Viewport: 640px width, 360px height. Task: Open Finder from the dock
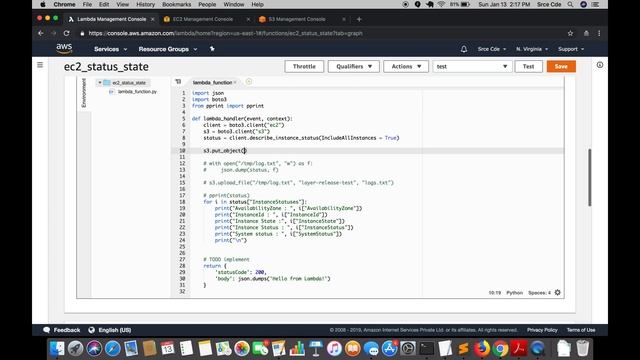coord(57,348)
